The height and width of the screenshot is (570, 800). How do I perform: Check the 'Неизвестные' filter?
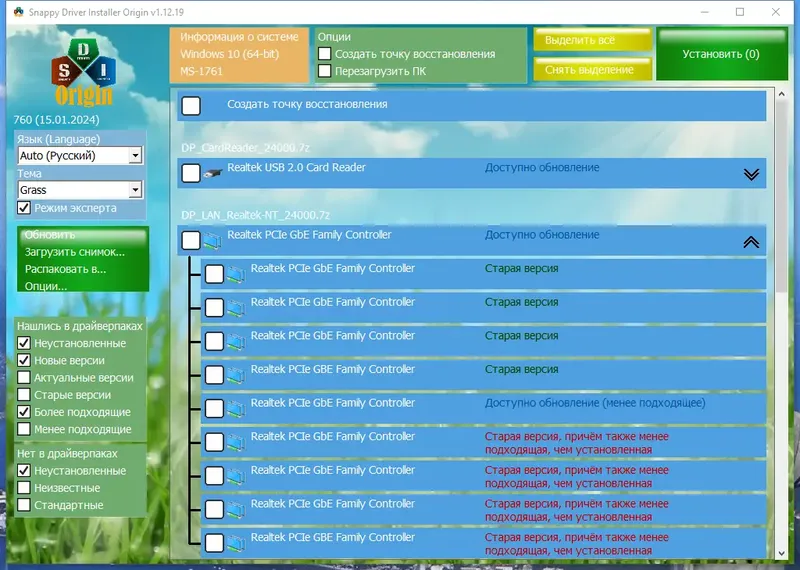point(23,488)
